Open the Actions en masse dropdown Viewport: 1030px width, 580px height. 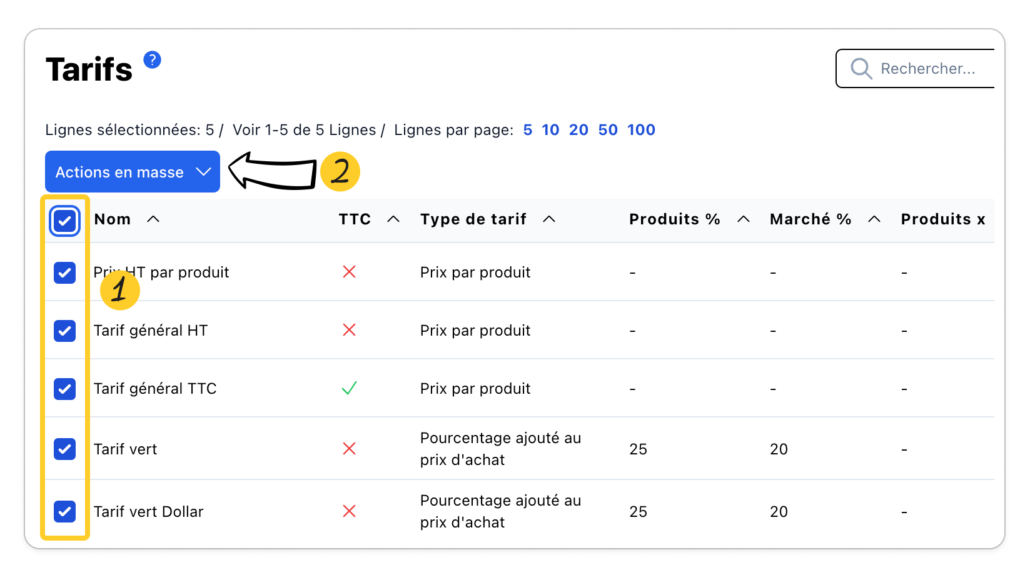click(x=132, y=172)
